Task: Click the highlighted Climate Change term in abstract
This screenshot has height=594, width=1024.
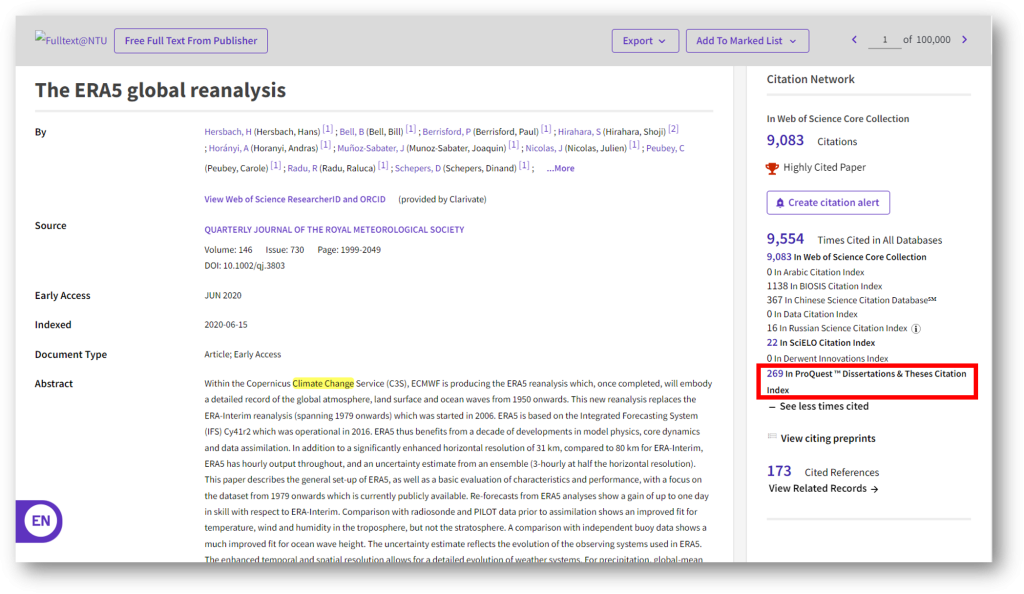Action: [x=323, y=383]
